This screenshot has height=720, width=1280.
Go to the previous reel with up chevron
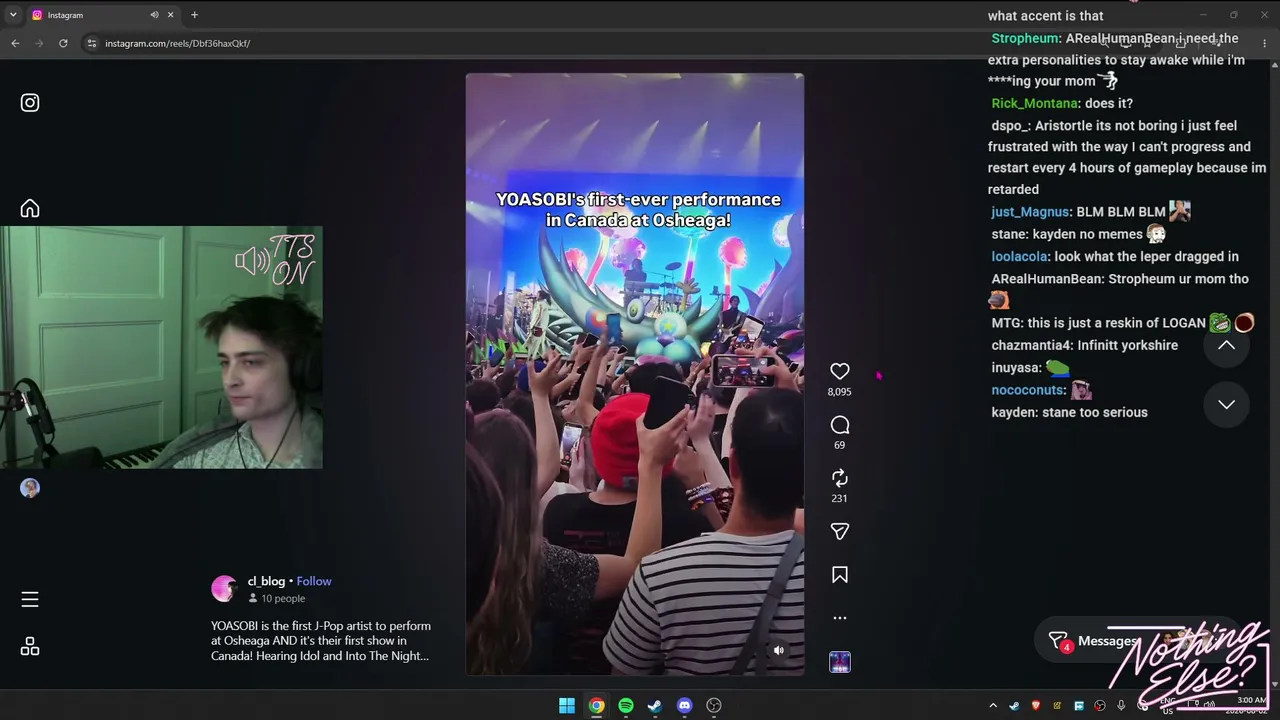coord(1226,345)
